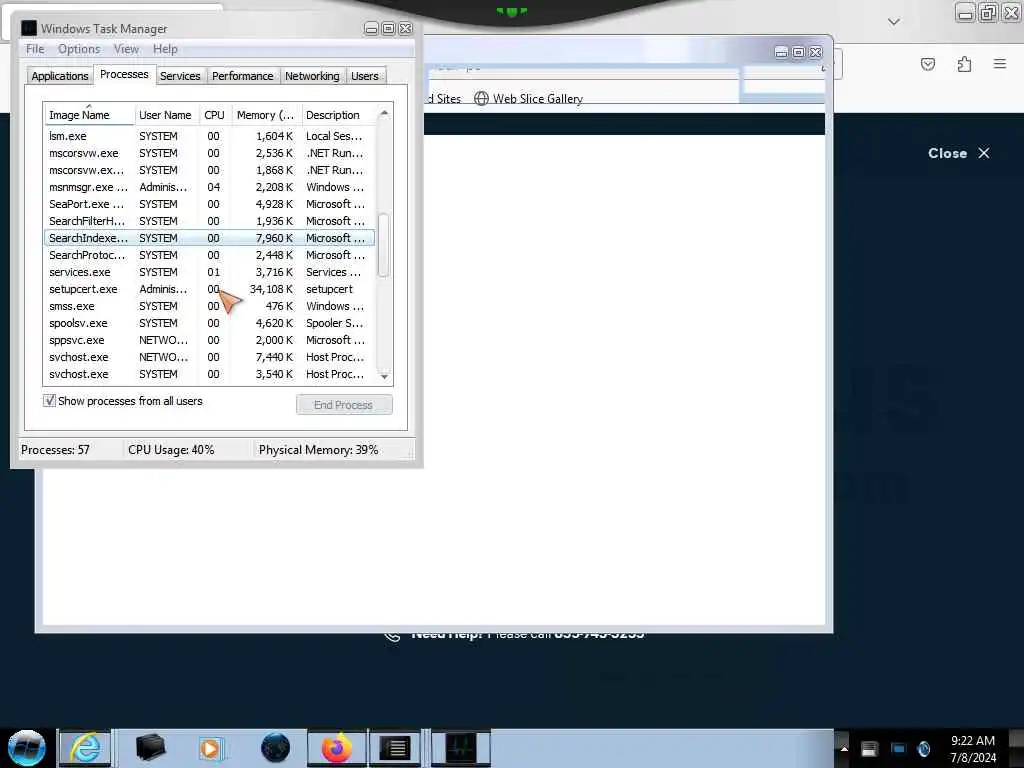The width and height of the screenshot is (1024, 768).
Task: Click the End Process button
Action: 344,405
